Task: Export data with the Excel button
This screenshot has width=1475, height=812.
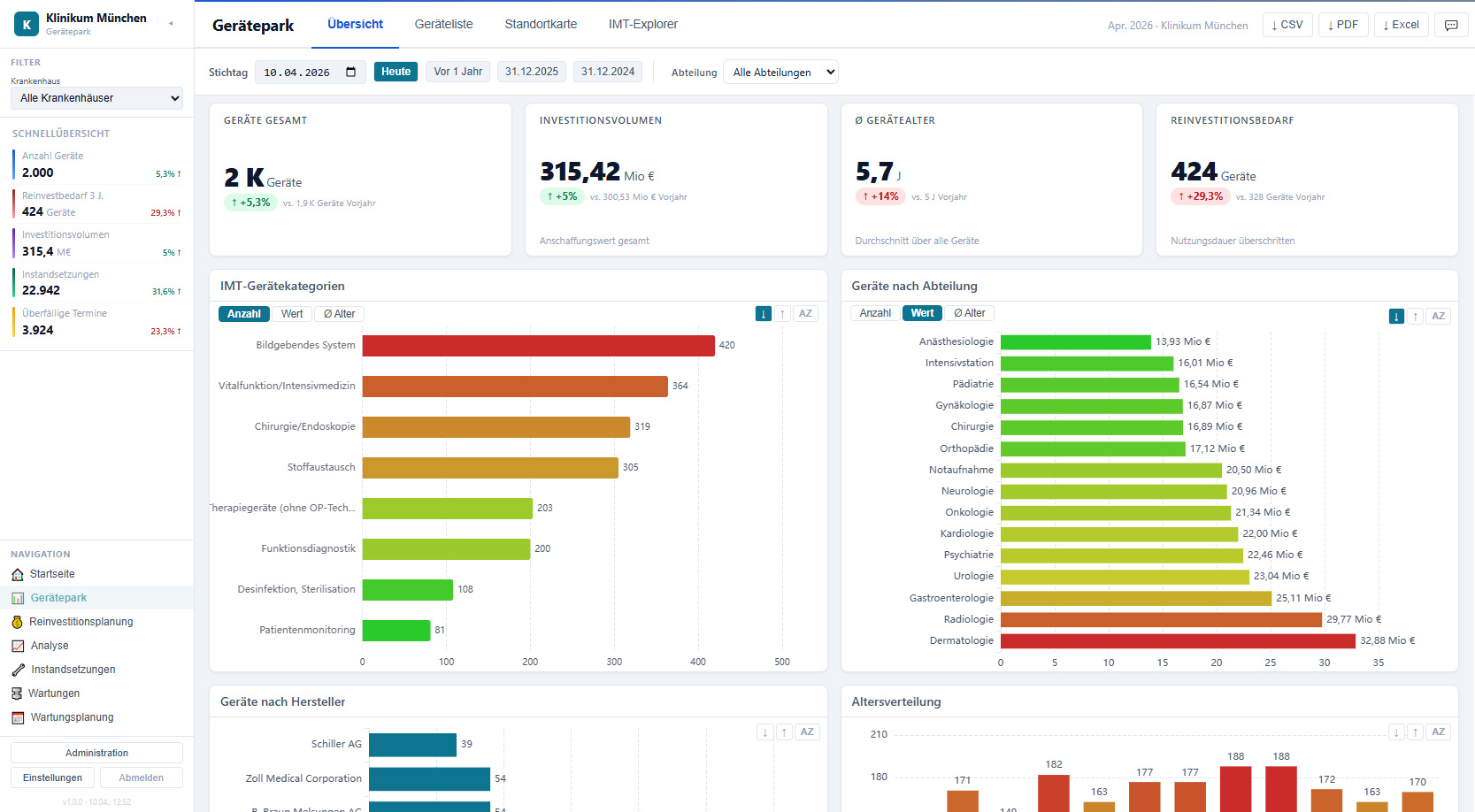Action: pyautogui.click(x=1401, y=25)
